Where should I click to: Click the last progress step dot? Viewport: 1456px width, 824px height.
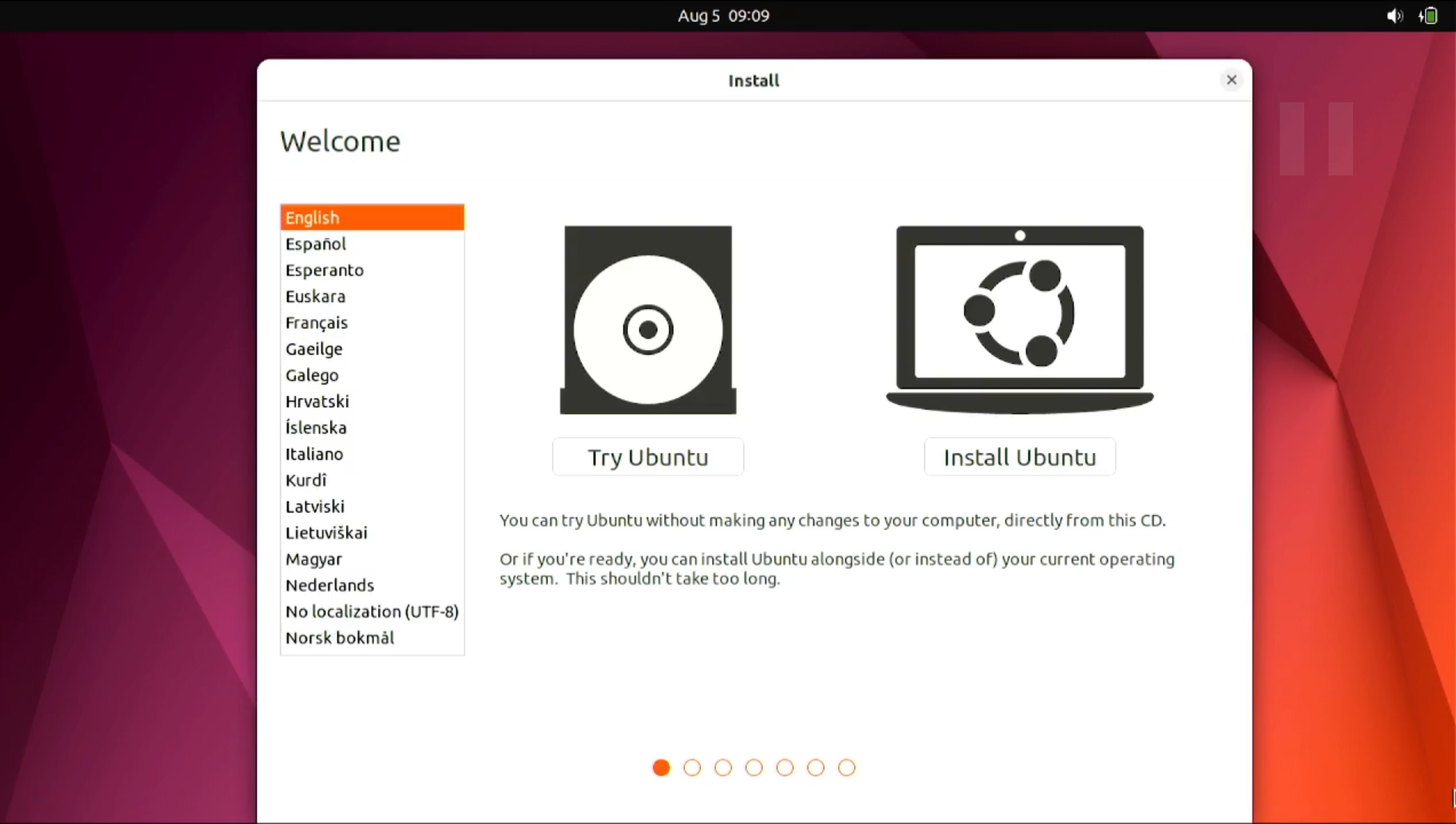(847, 768)
